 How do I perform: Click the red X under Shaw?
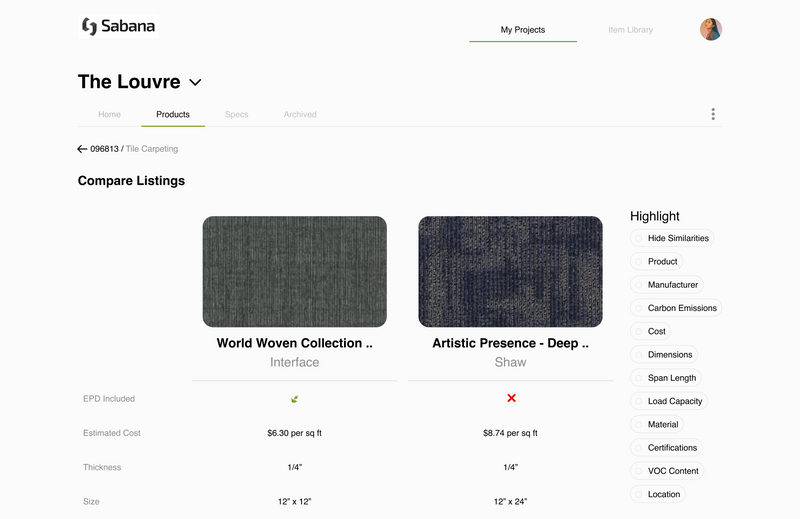click(511, 398)
